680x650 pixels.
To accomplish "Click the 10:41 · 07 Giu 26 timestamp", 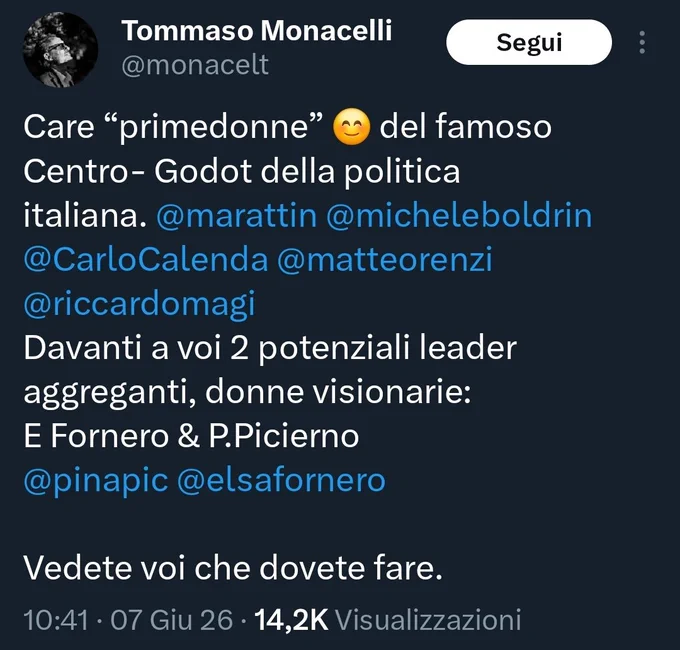I will coord(128,620).
